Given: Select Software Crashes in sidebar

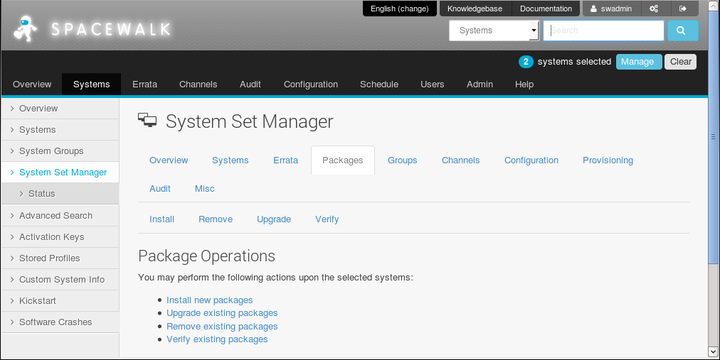Looking at the screenshot, I should point(60,322).
